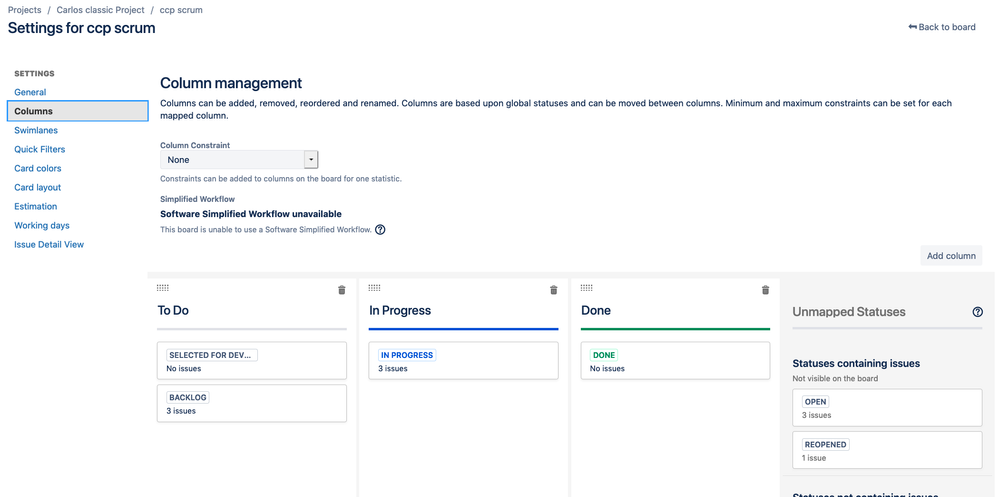The height and width of the screenshot is (497, 999).
Task: Click the In Progress column title
Action: point(400,311)
